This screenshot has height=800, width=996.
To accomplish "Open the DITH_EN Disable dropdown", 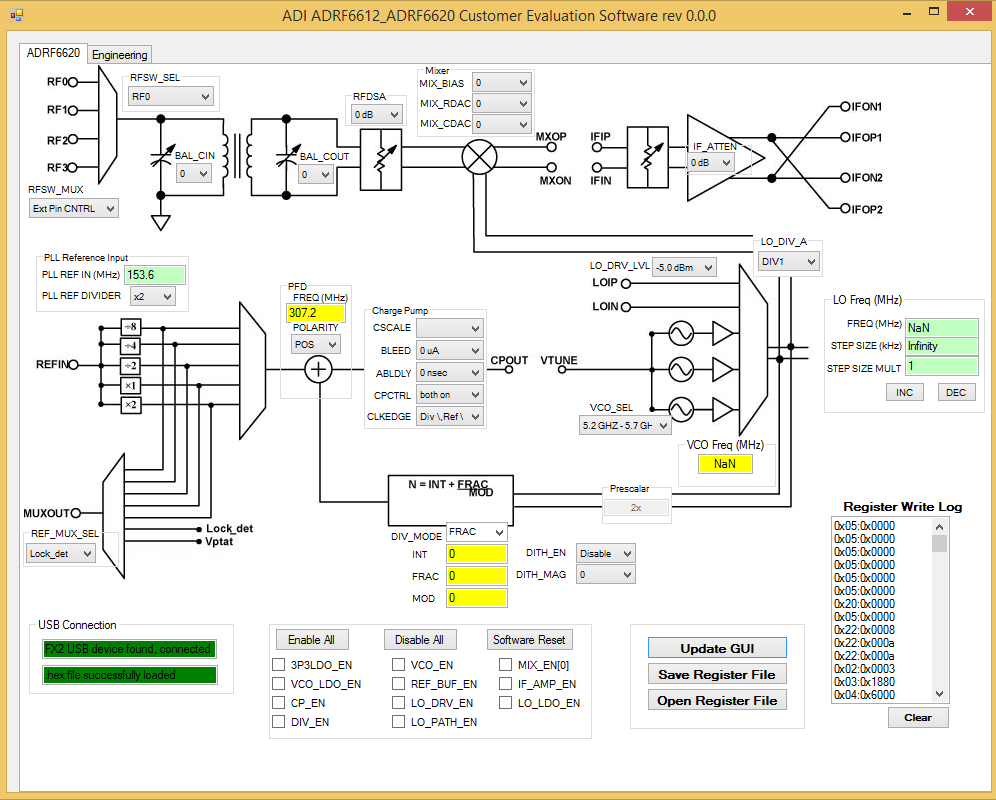I will tap(605, 553).
